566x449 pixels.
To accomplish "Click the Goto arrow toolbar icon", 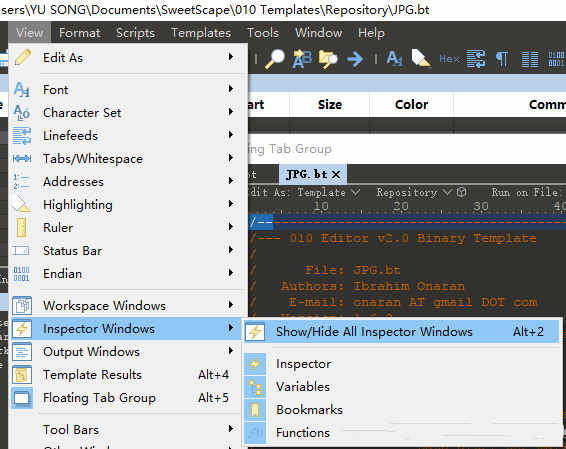I will point(355,59).
